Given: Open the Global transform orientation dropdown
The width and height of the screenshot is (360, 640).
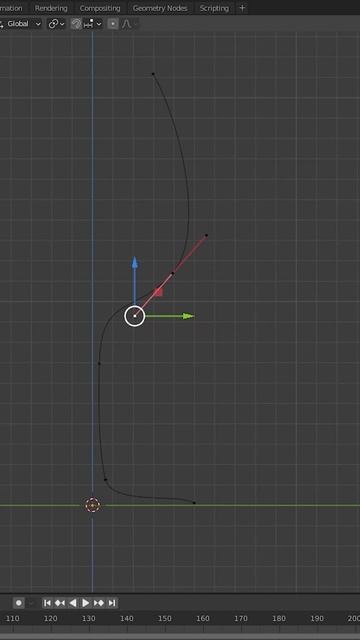Looking at the screenshot, I should coord(21,24).
